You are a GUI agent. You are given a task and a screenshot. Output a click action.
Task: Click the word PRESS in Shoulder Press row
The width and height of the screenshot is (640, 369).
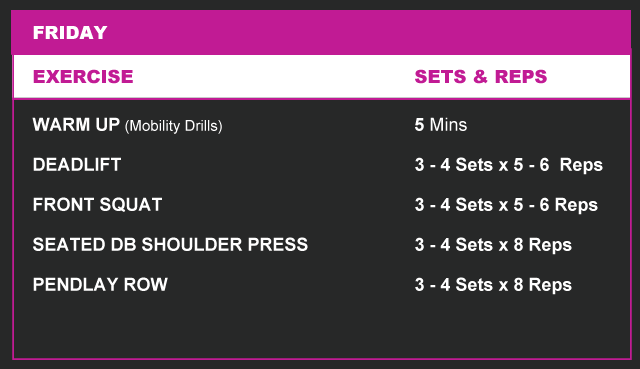click(278, 245)
